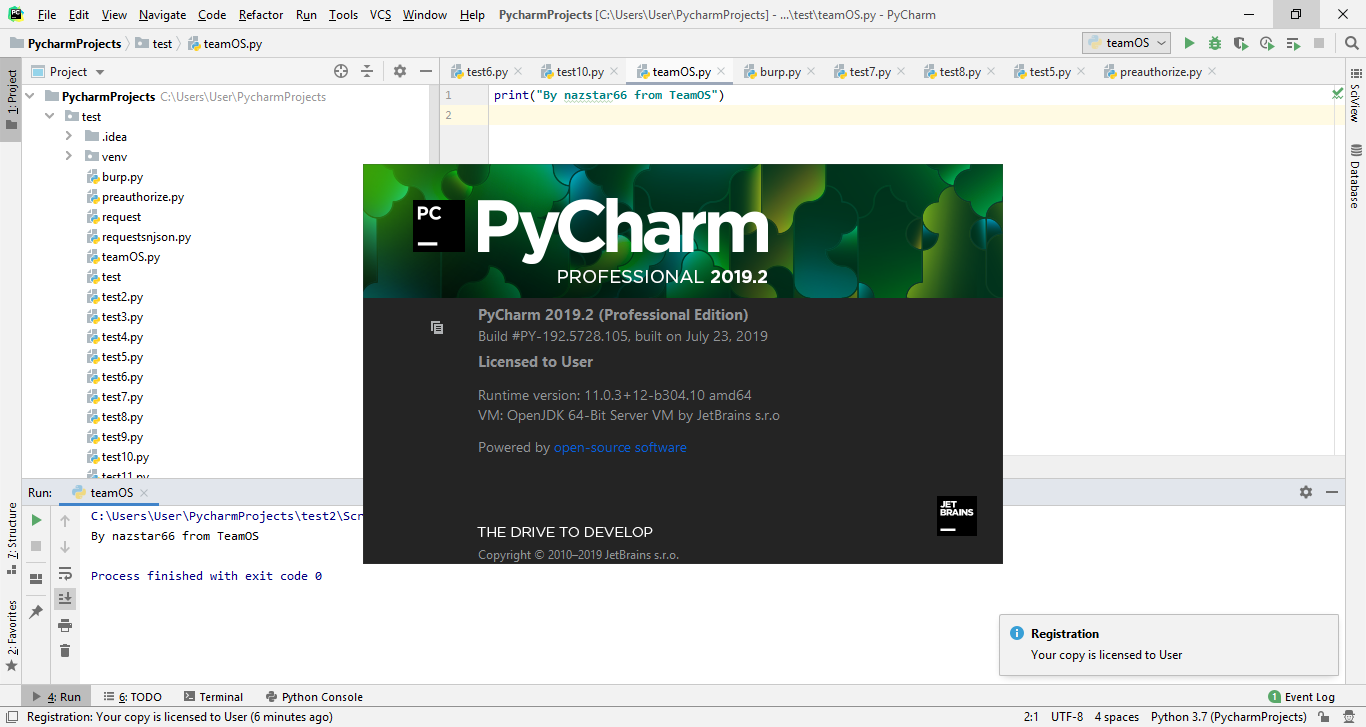This screenshot has height=727, width=1366.
Task: Launch the profiler run icon in toolbar
Action: click(1267, 43)
